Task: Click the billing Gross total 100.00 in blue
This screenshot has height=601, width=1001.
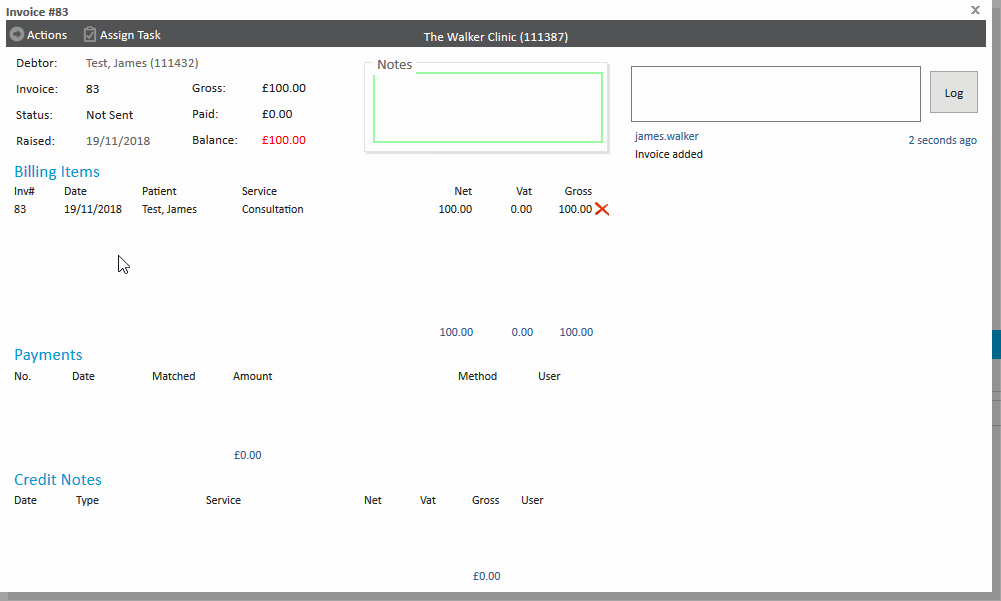Action: point(576,332)
